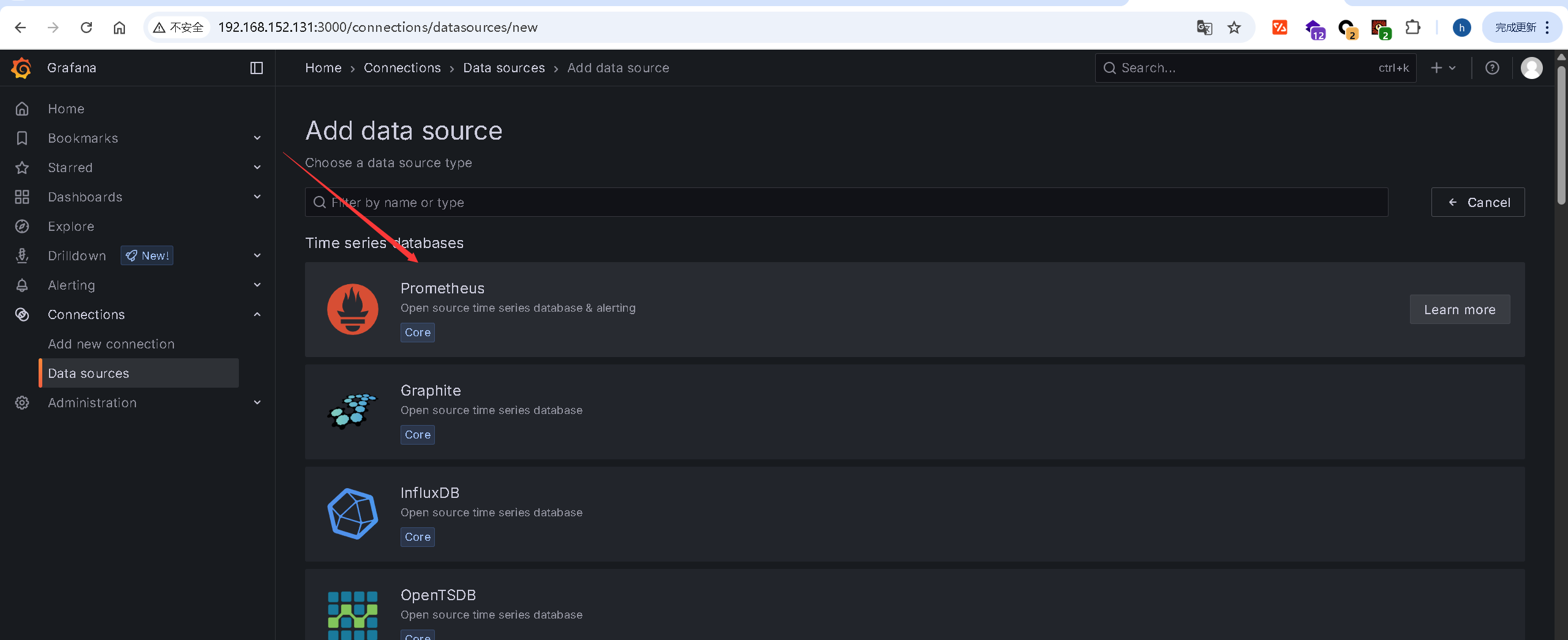This screenshot has width=1568, height=640.
Task: Click the New! badge beside Drilldown
Action: 147,255
